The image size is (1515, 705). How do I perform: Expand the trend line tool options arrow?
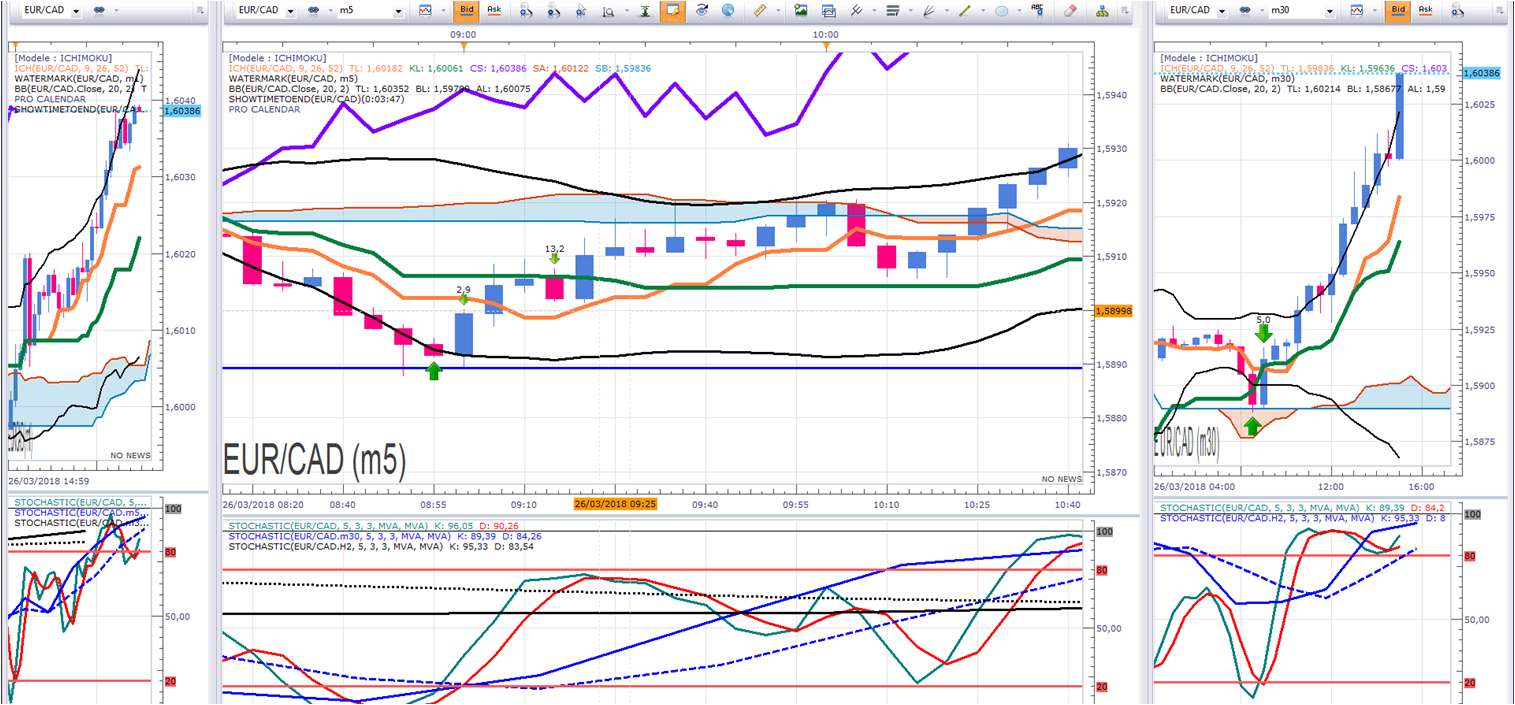click(x=982, y=10)
